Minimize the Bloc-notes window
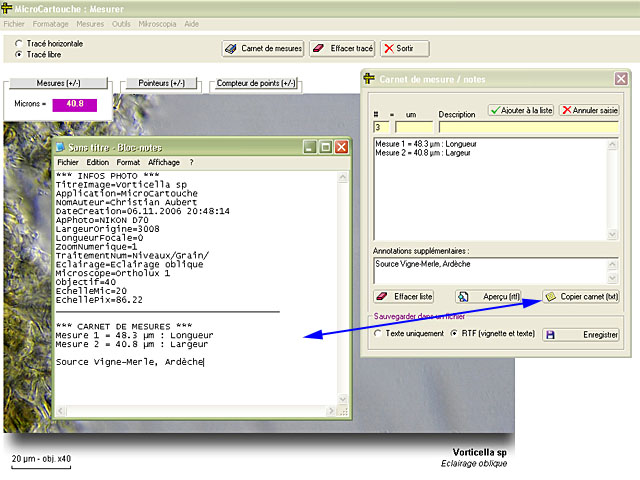The height and width of the screenshot is (480, 640). [x=310, y=147]
